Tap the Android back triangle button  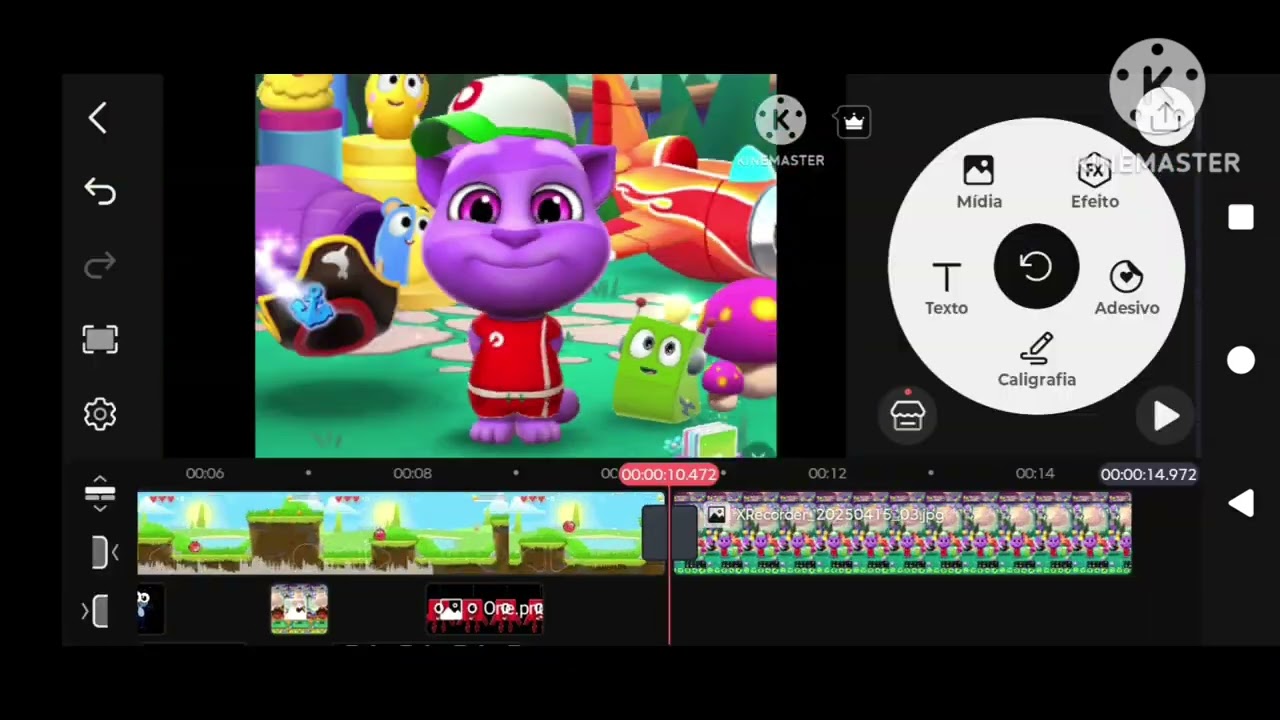pyautogui.click(x=1241, y=504)
